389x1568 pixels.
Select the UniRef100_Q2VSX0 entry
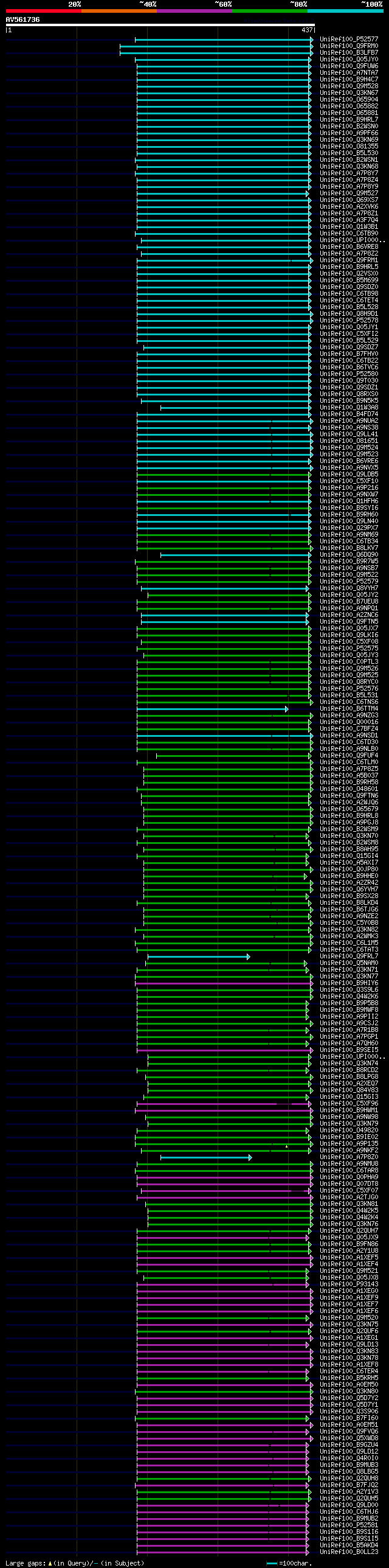click(x=349, y=273)
